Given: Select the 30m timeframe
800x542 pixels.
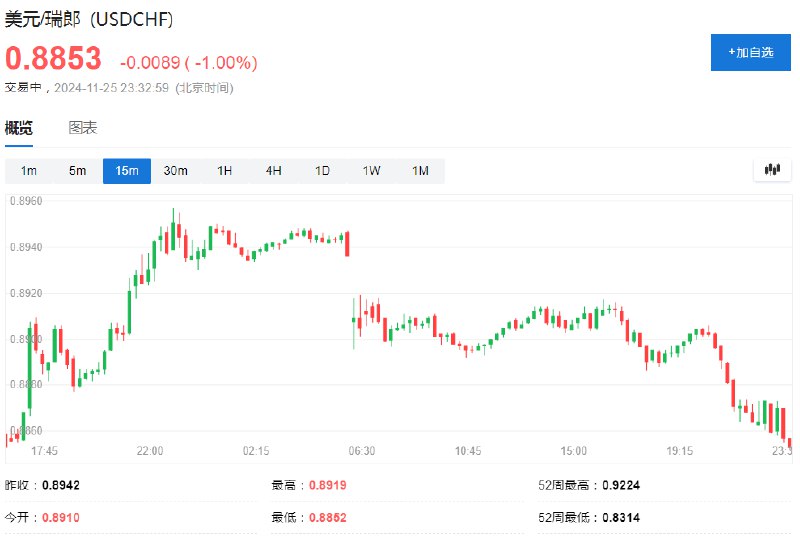Looking at the screenshot, I should tap(176, 171).
